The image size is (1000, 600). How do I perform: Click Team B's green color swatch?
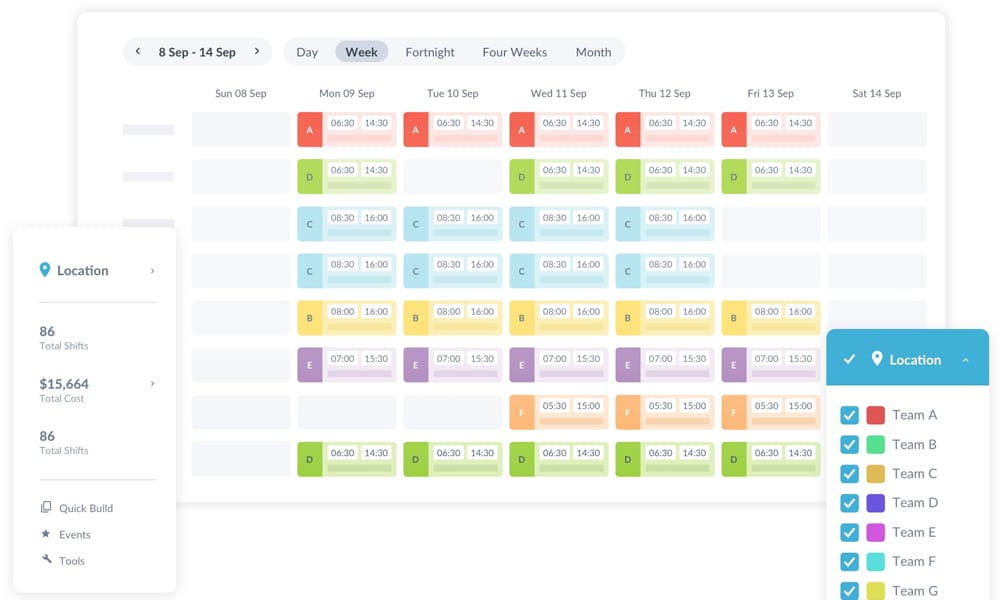point(878,444)
